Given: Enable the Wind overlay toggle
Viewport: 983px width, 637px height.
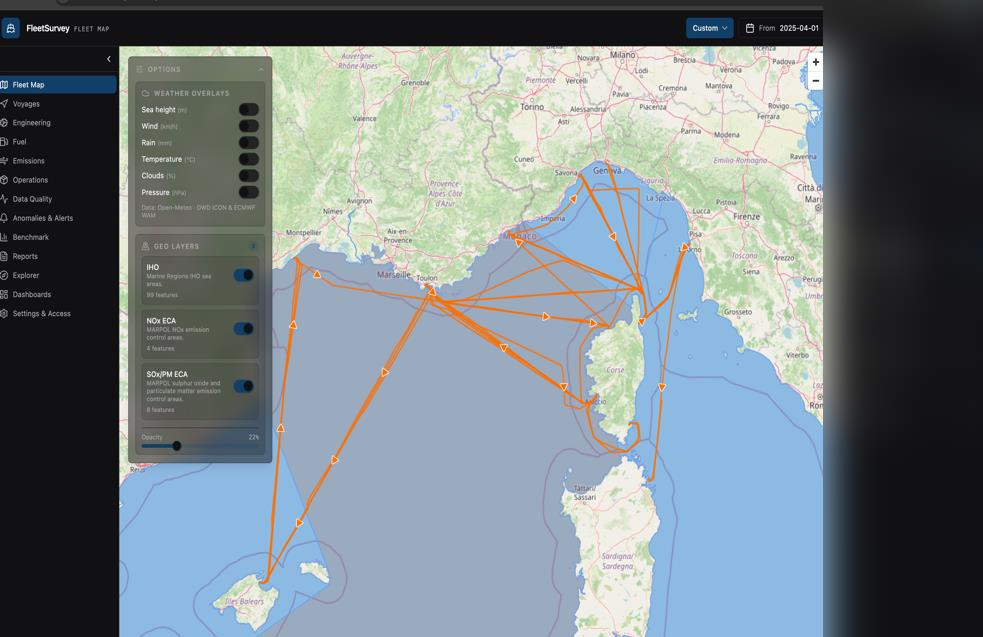Looking at the screenshot, I should coord(248,126).
